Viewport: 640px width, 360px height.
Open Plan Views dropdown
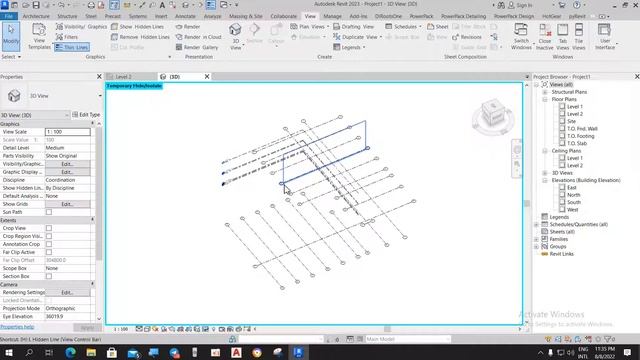pos(309,27)
